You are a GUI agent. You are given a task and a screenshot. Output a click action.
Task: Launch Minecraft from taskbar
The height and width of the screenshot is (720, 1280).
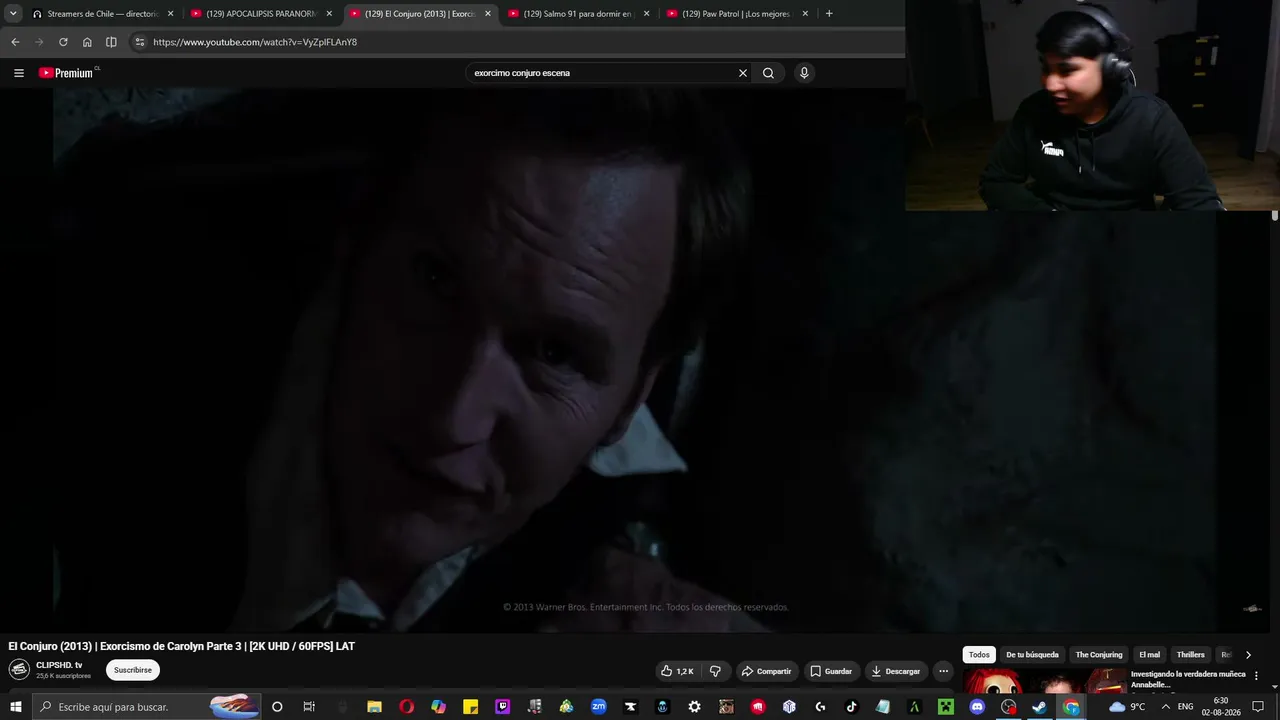[x=945, y=707]
